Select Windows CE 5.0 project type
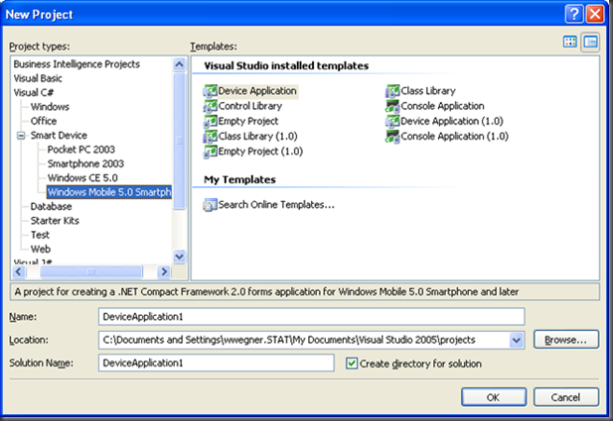Screen dimensions: 613x421 (x=82, y=178)
